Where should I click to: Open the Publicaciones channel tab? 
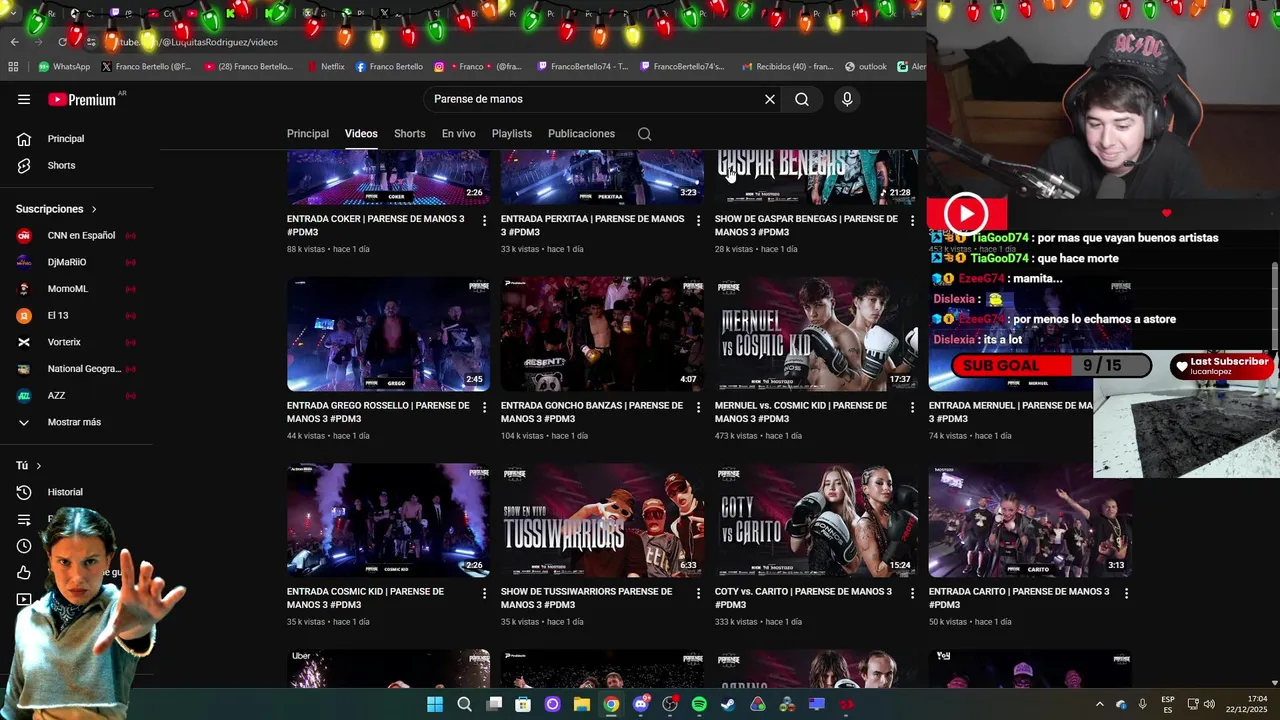pyautogui.click(x=581, y=134)
